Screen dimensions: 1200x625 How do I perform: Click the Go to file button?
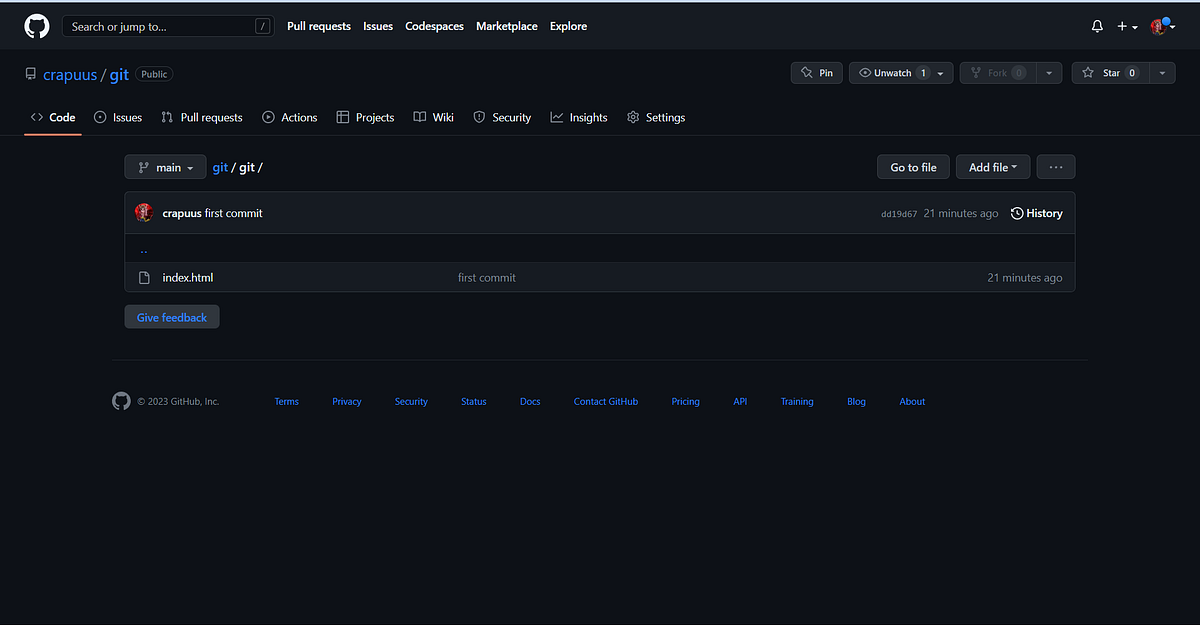(x=912, y=167)
